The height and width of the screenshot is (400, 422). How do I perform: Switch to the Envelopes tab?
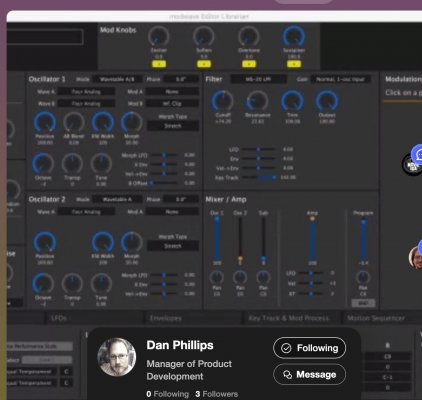[166, 318]
